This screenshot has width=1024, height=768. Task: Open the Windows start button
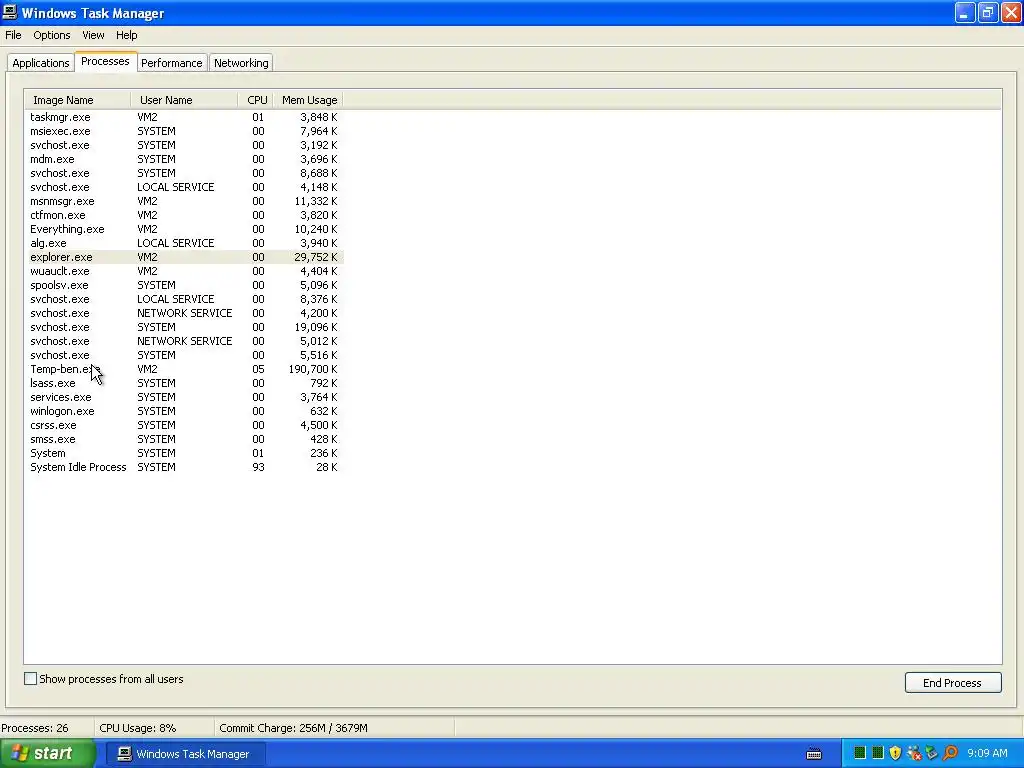tap(46, 754)
